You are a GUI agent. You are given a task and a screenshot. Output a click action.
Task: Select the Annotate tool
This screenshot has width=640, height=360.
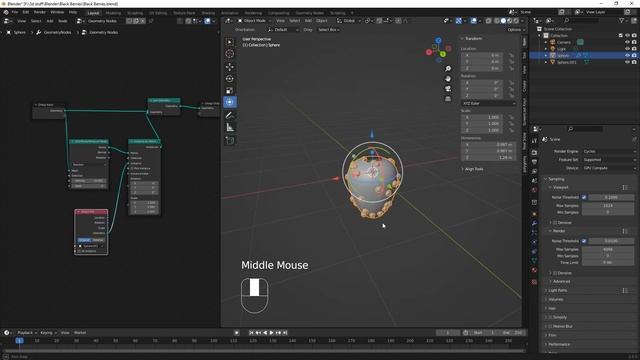[x=230, y=116]
